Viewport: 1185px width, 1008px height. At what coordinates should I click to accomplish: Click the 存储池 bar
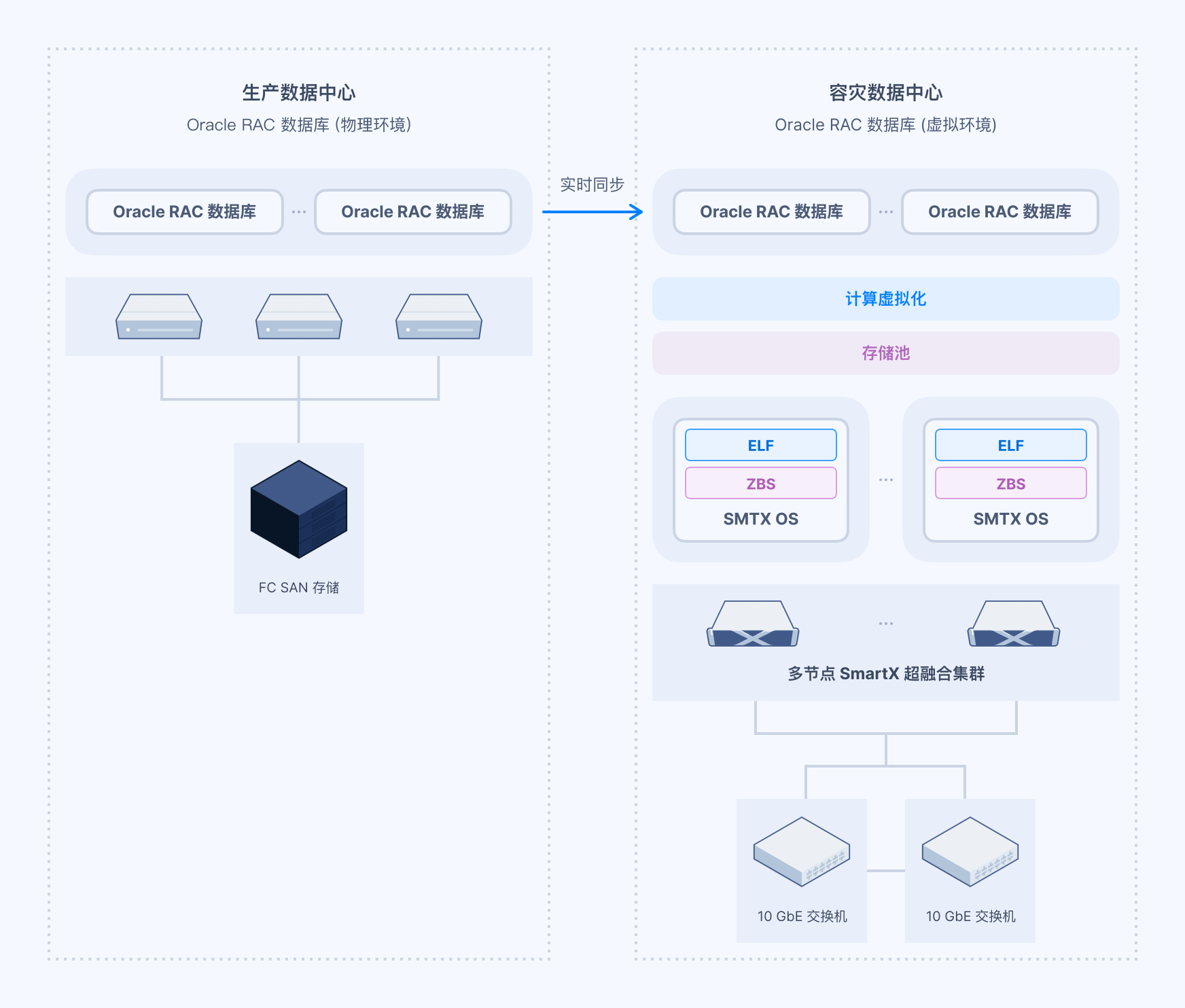[x=886, y=353]
